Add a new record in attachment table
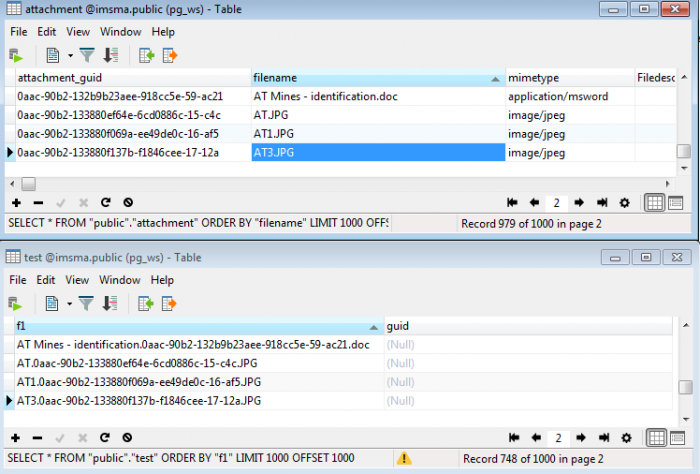The image size is (700, 474). (16, 202)
